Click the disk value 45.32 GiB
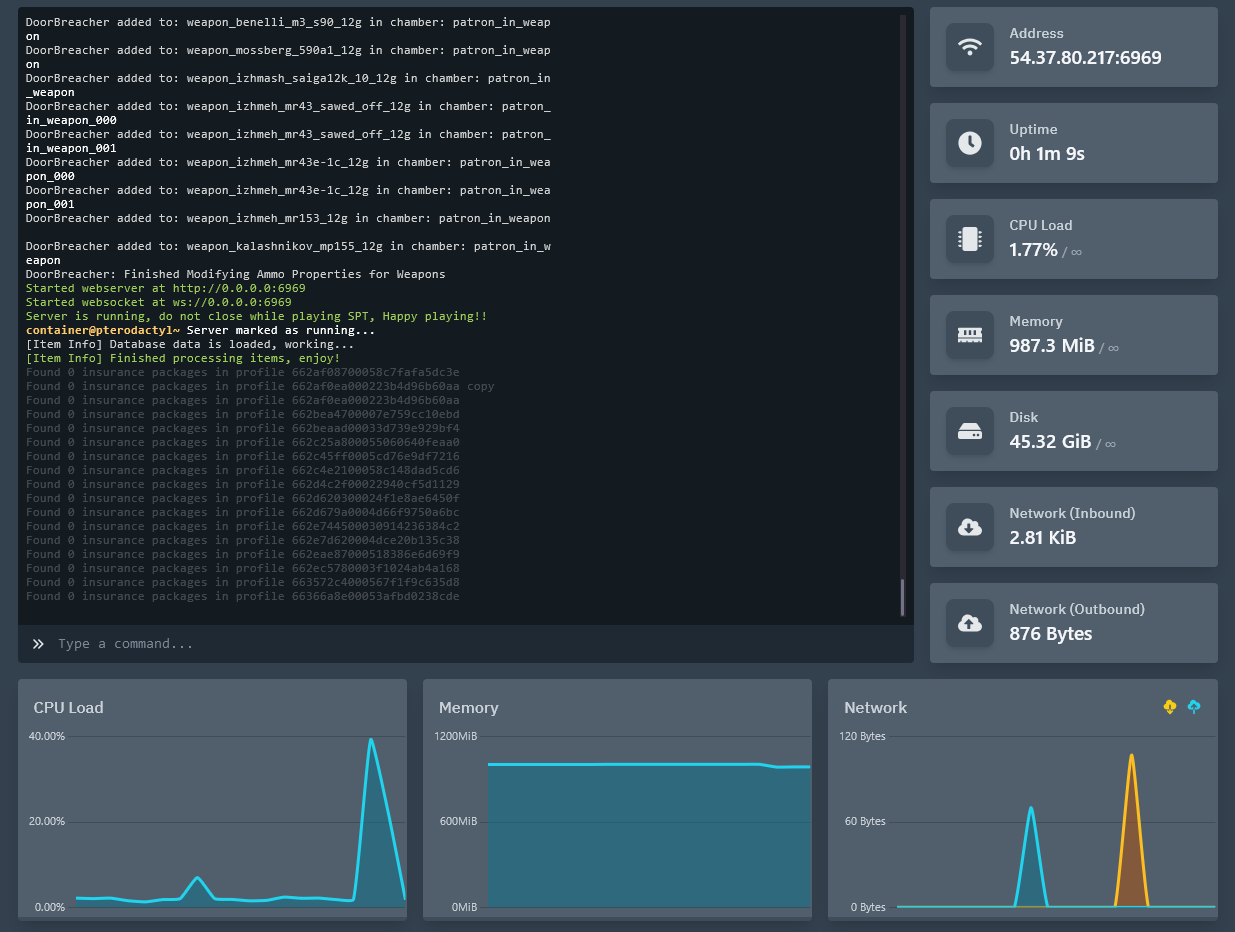The width and height of the screenshot is (1235, 932). click(x=1050, y=442)
